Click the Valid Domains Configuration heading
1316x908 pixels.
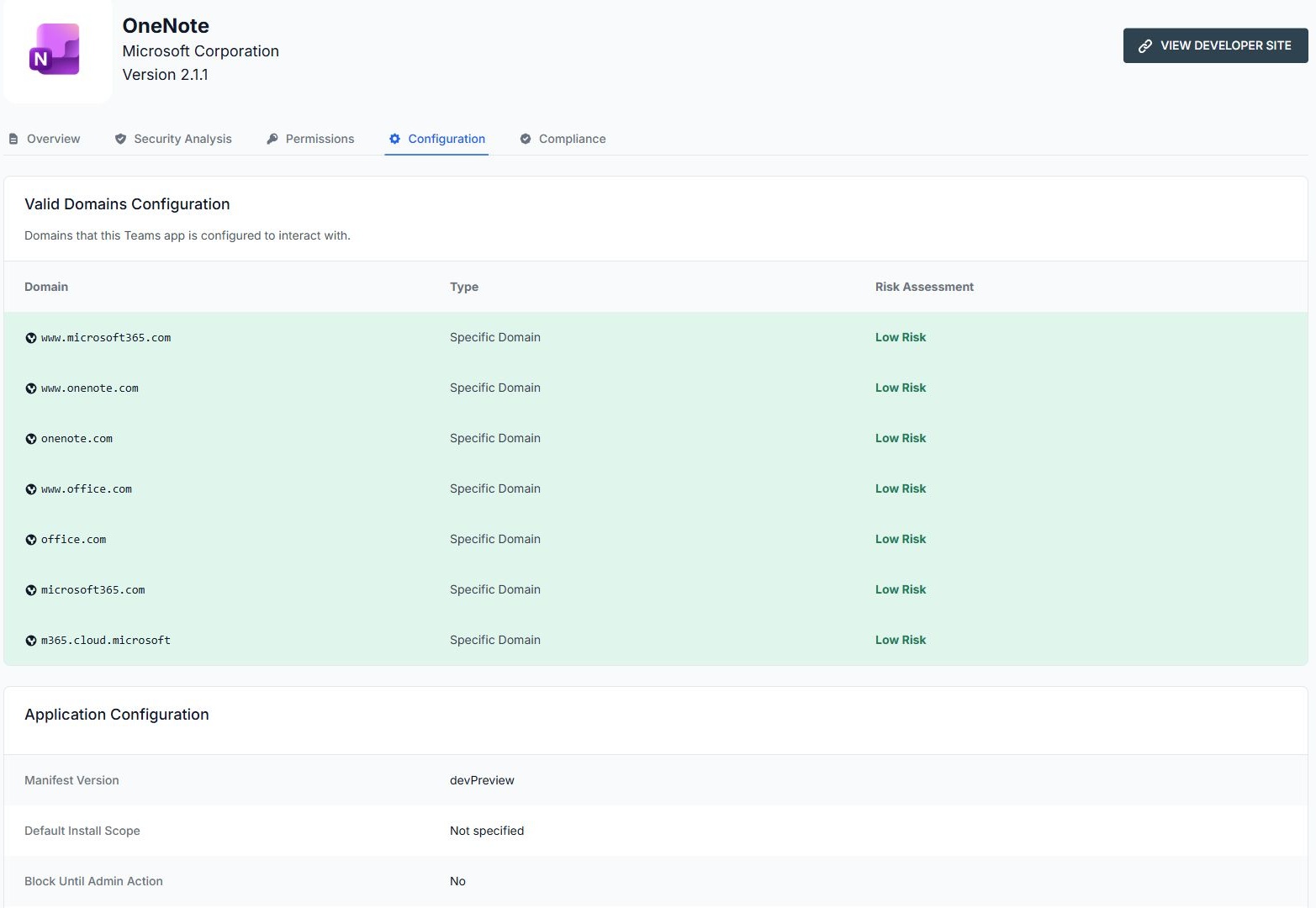127,204
